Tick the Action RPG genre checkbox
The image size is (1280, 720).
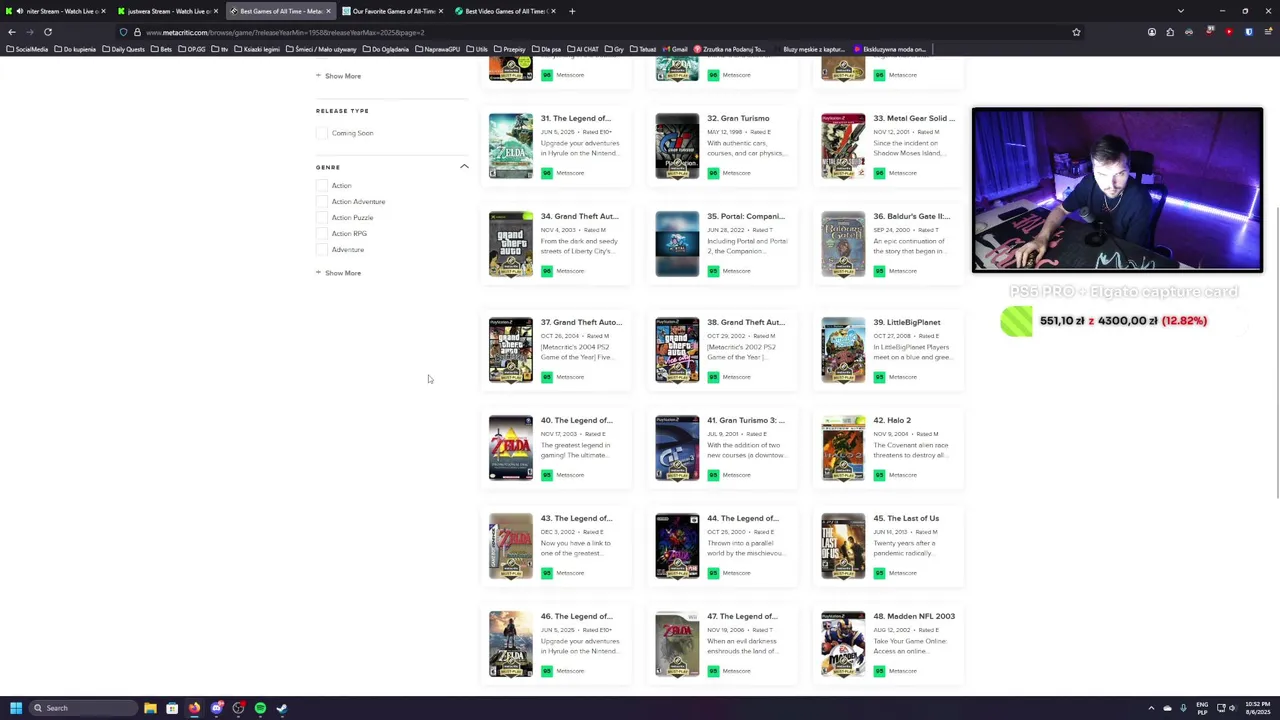click(321, 233)
